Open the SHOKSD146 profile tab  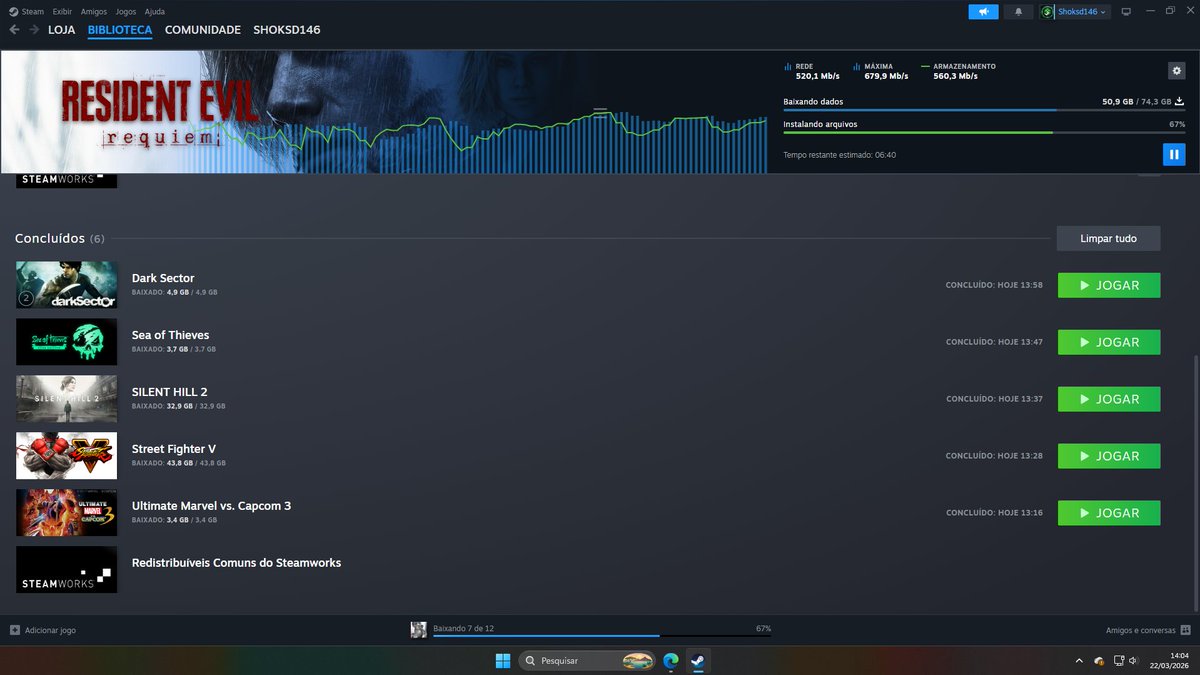click(287, 30)
